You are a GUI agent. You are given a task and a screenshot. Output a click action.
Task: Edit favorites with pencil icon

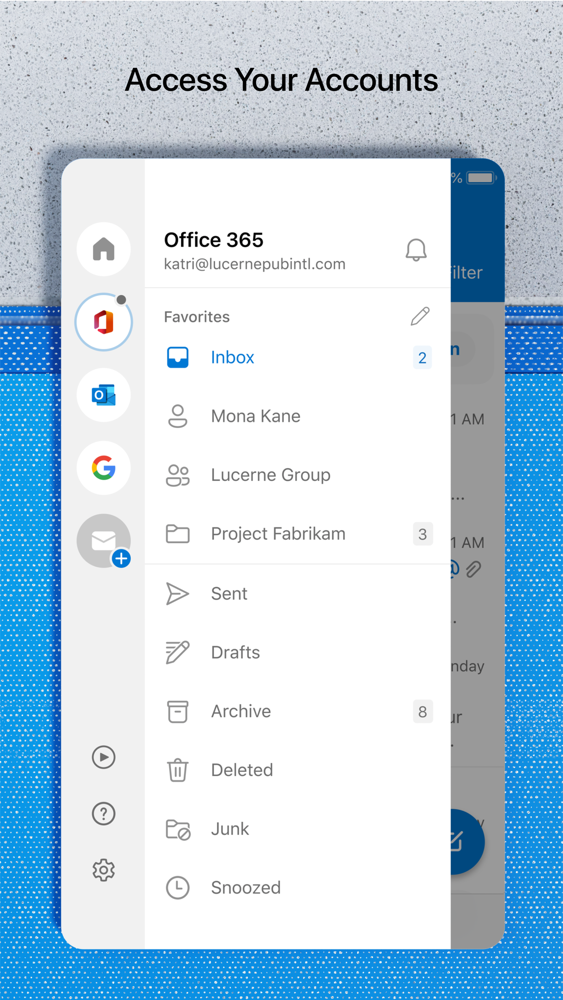(420, 316)
